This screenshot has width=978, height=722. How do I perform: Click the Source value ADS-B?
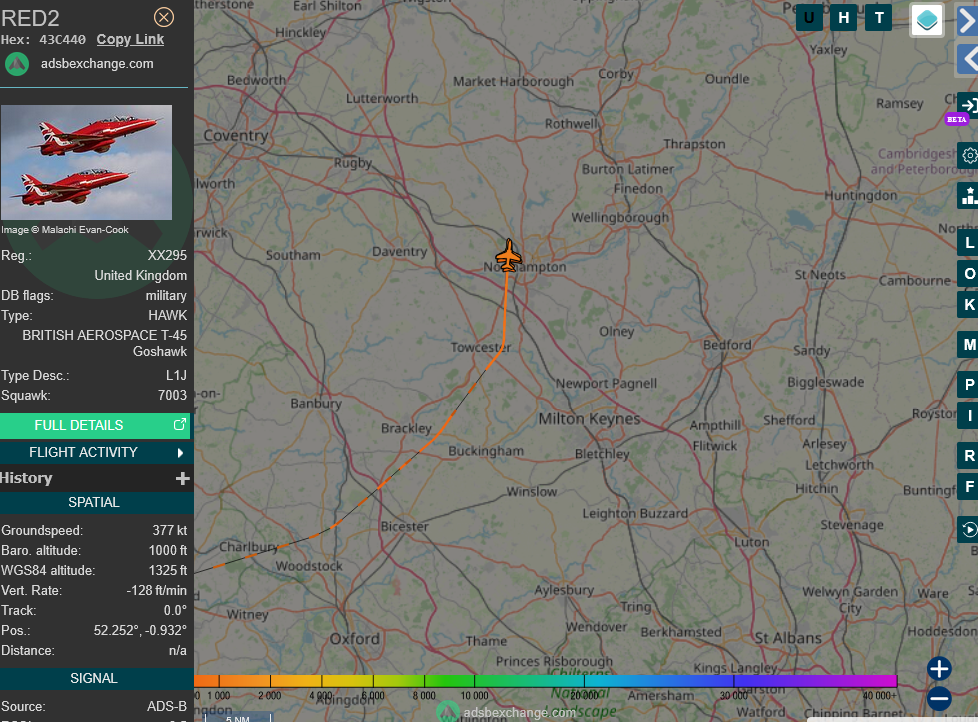tap(167, 706)
